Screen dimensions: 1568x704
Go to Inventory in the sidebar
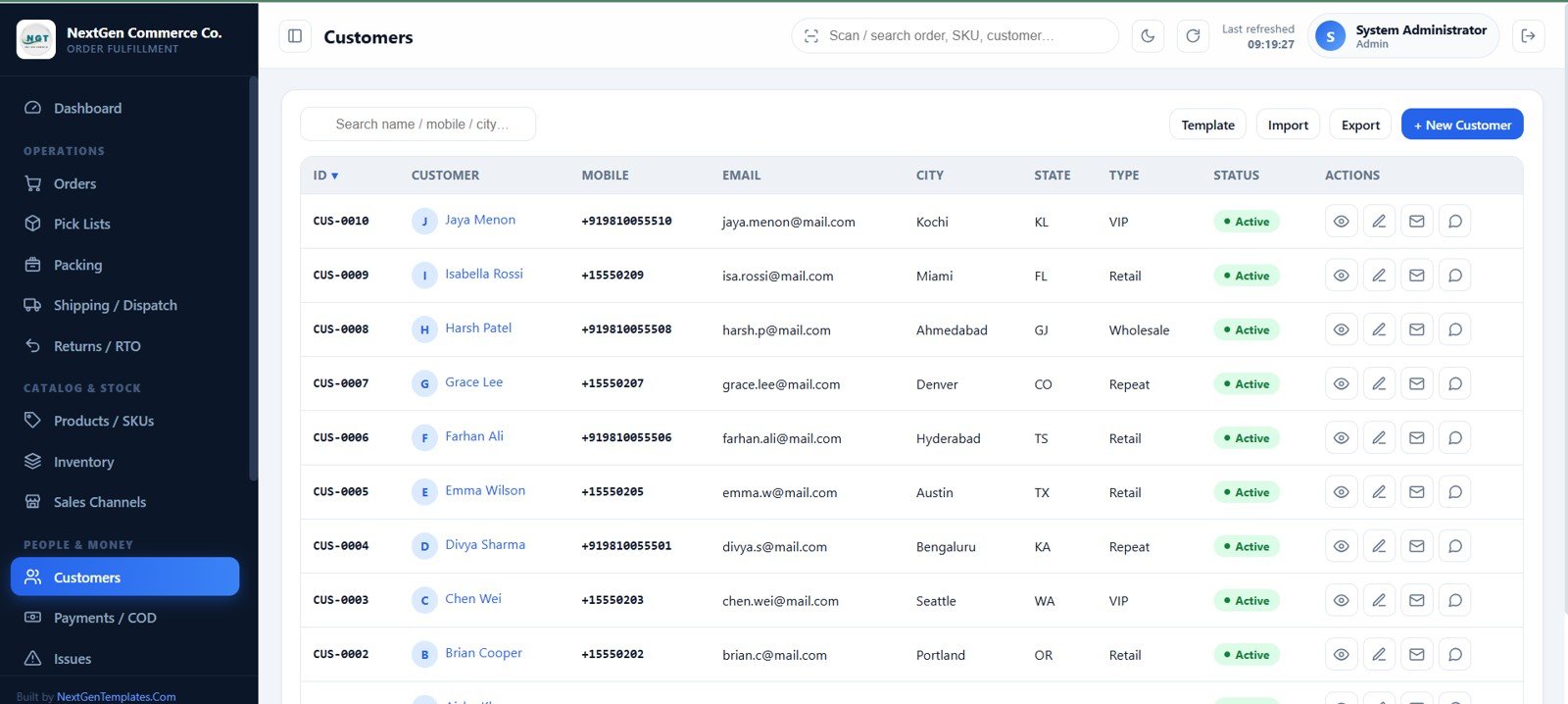(124, 462)
